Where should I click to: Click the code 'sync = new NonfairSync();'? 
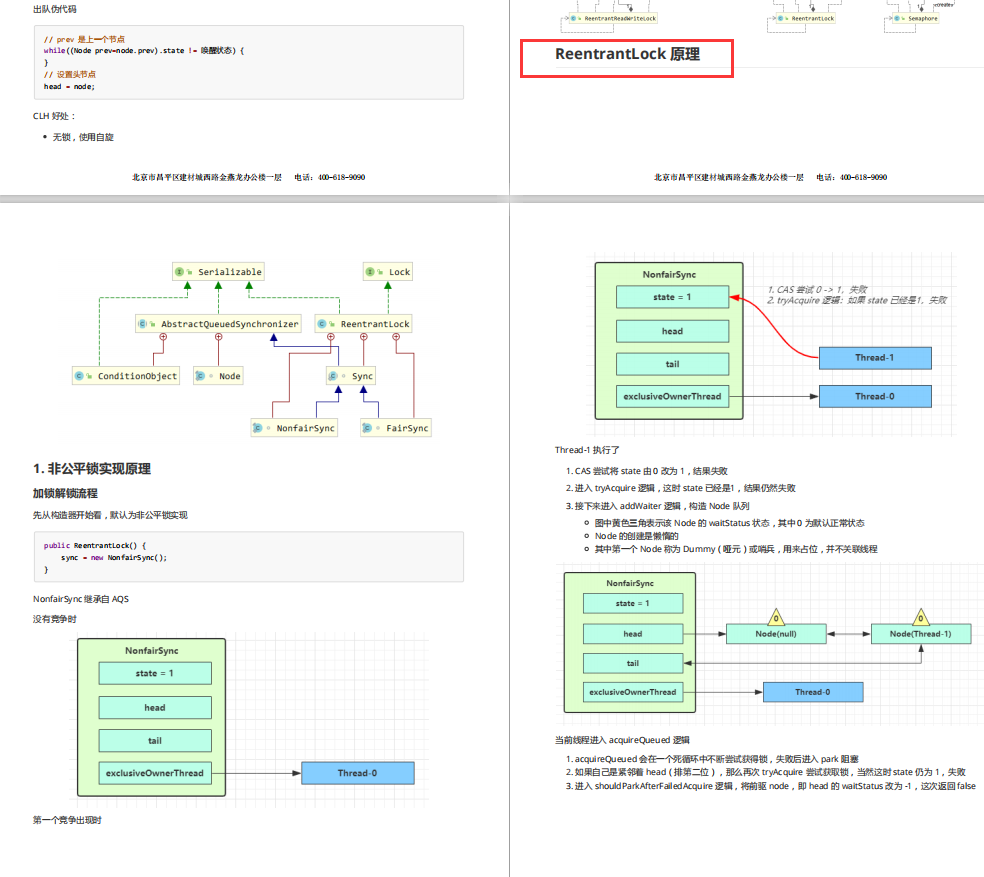click(114, 557)
